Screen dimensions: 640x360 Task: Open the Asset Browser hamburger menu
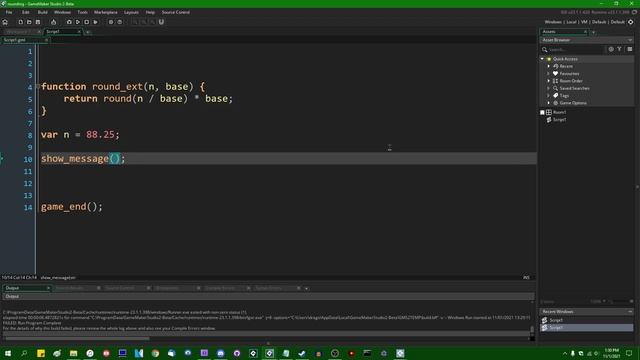630,49
